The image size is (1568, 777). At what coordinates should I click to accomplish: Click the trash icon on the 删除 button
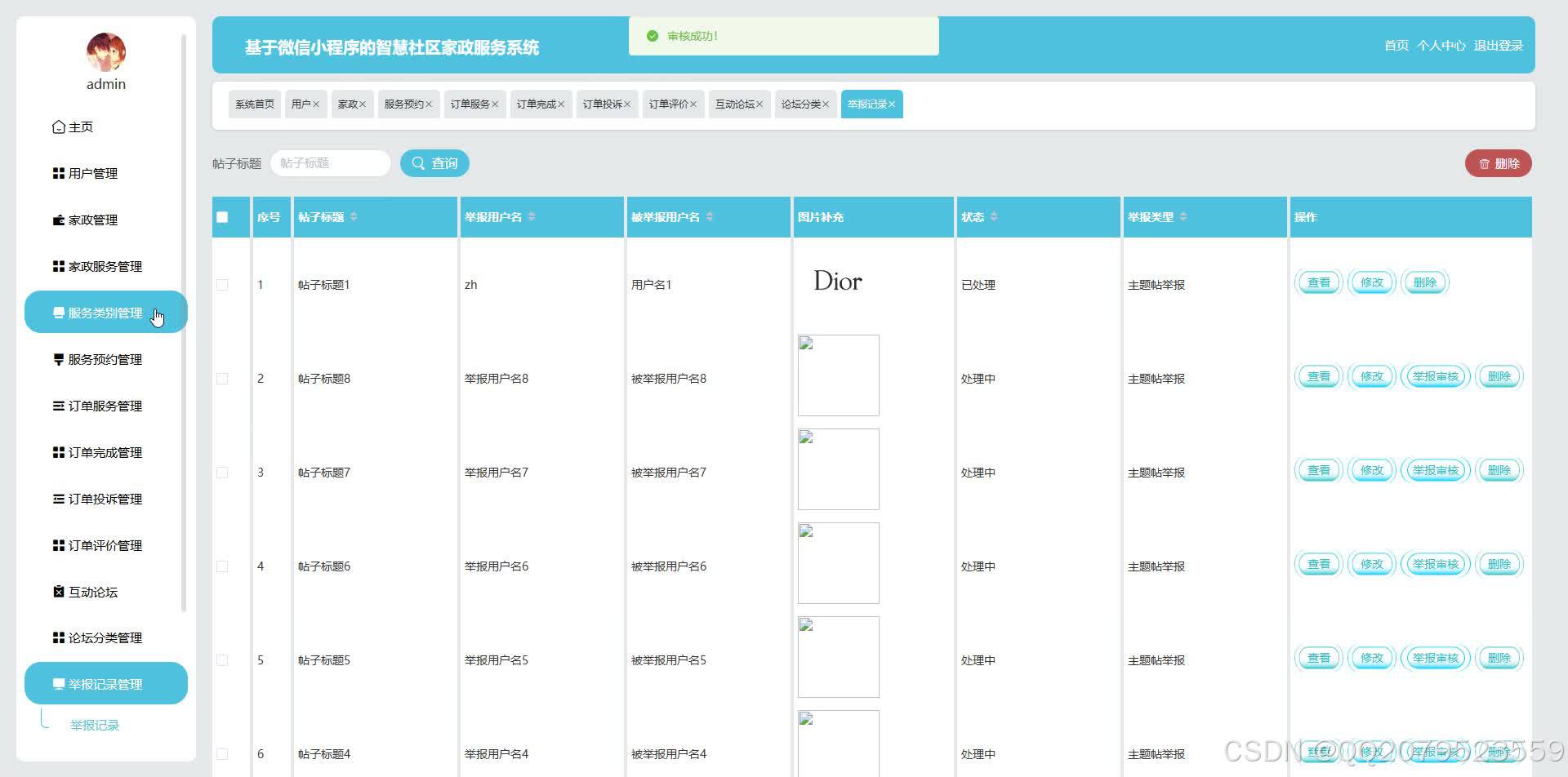point(1484,163)
